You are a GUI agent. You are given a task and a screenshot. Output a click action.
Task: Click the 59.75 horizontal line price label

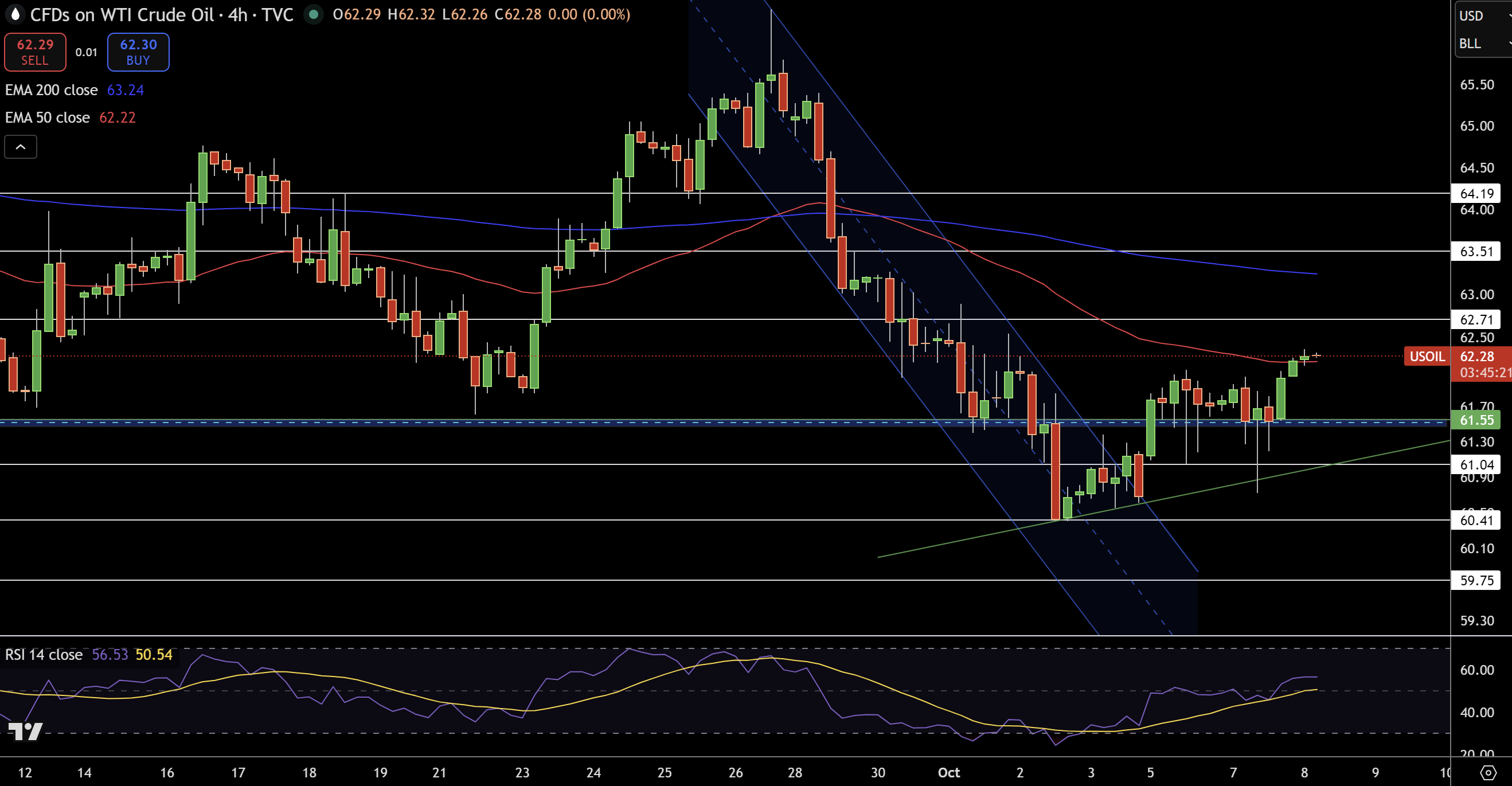click(1476, 580)
